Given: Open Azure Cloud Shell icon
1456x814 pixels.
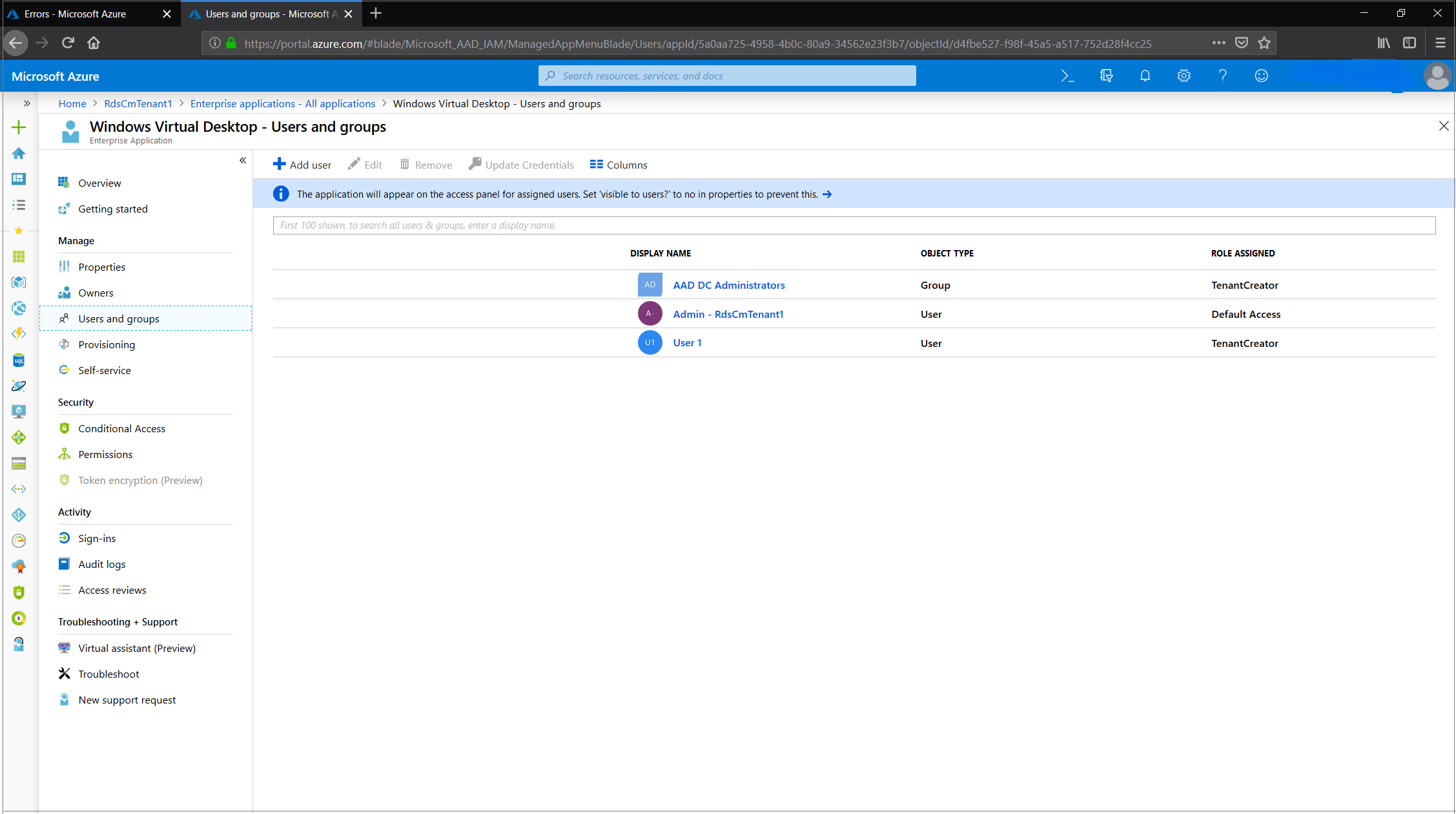Looking at the screenshot, I should tap(1067, 76).
